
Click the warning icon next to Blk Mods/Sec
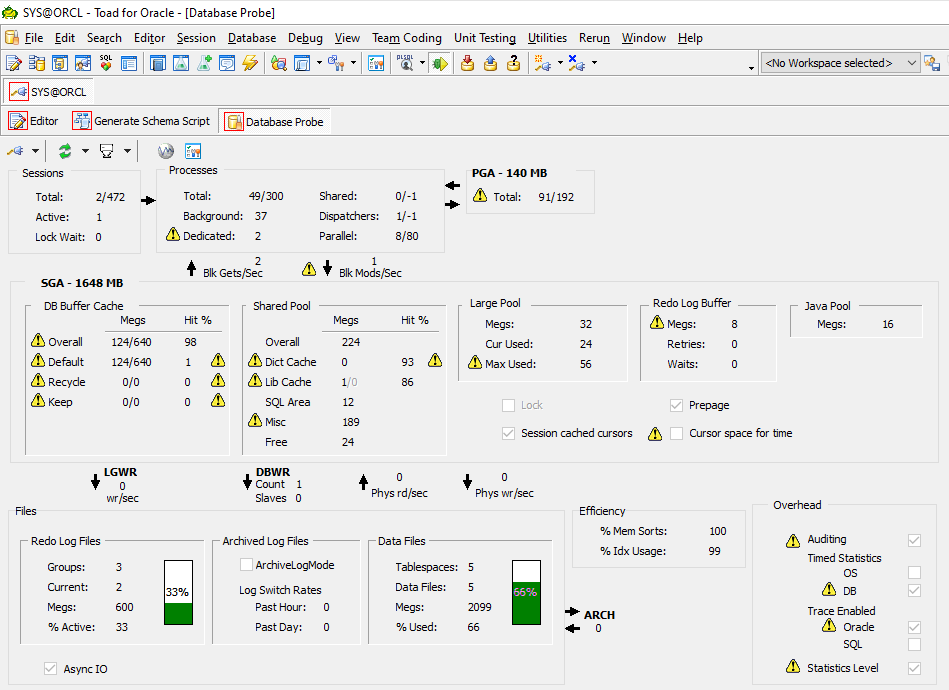309,269
